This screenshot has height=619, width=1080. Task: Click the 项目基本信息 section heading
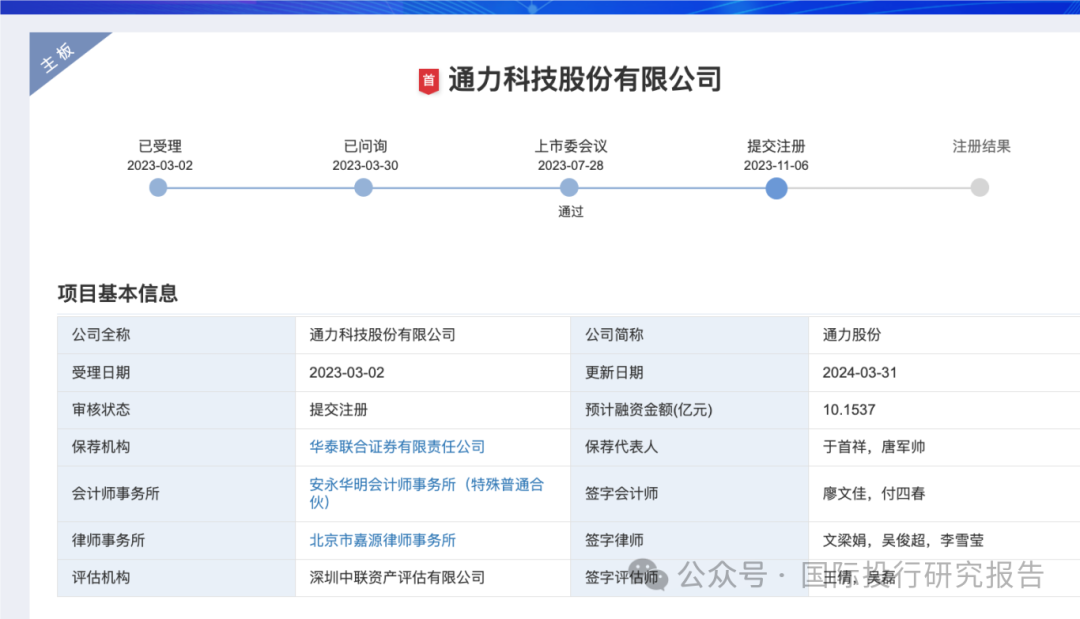point(118,293)
